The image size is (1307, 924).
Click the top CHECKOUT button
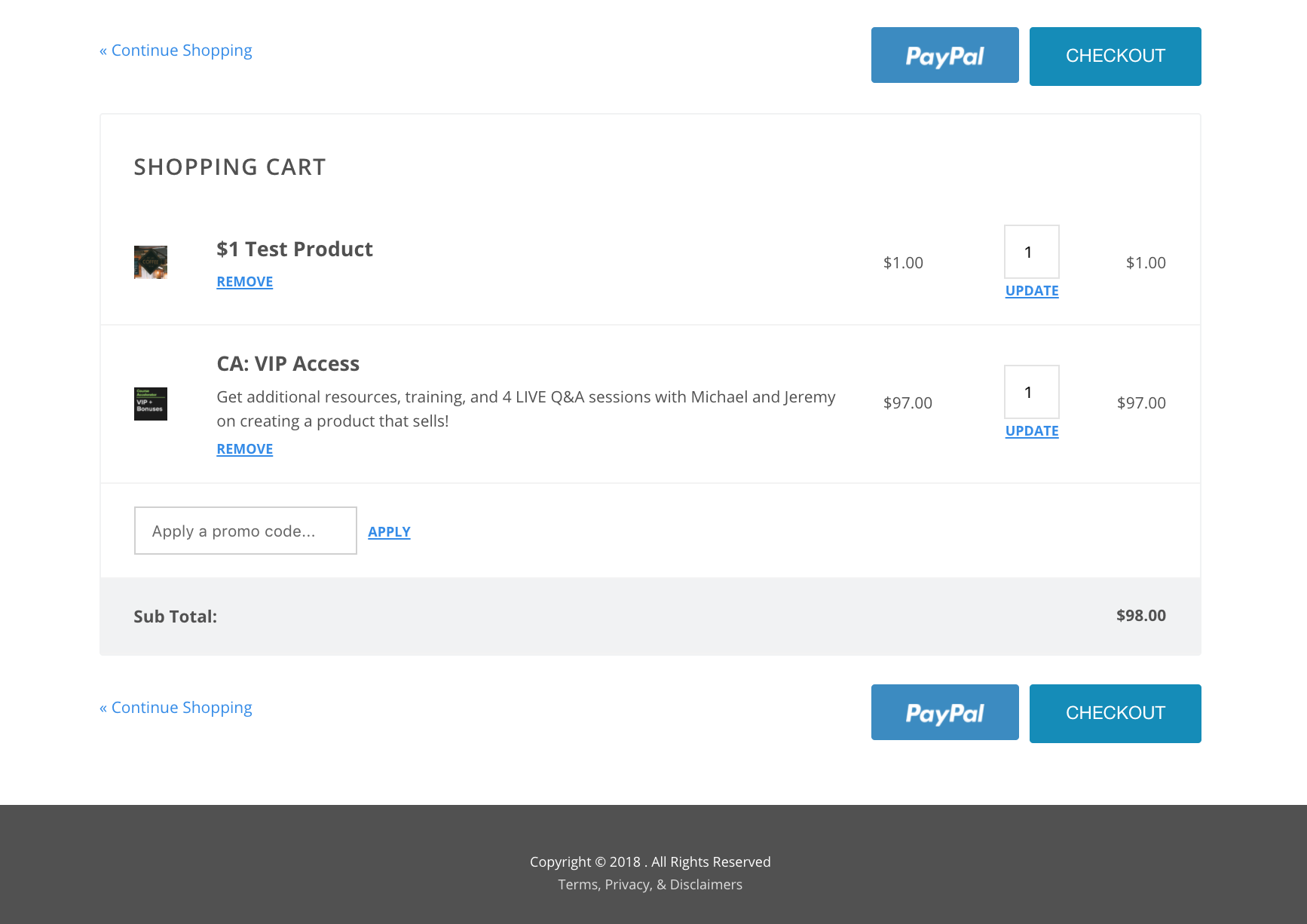tap(1115, 57)
